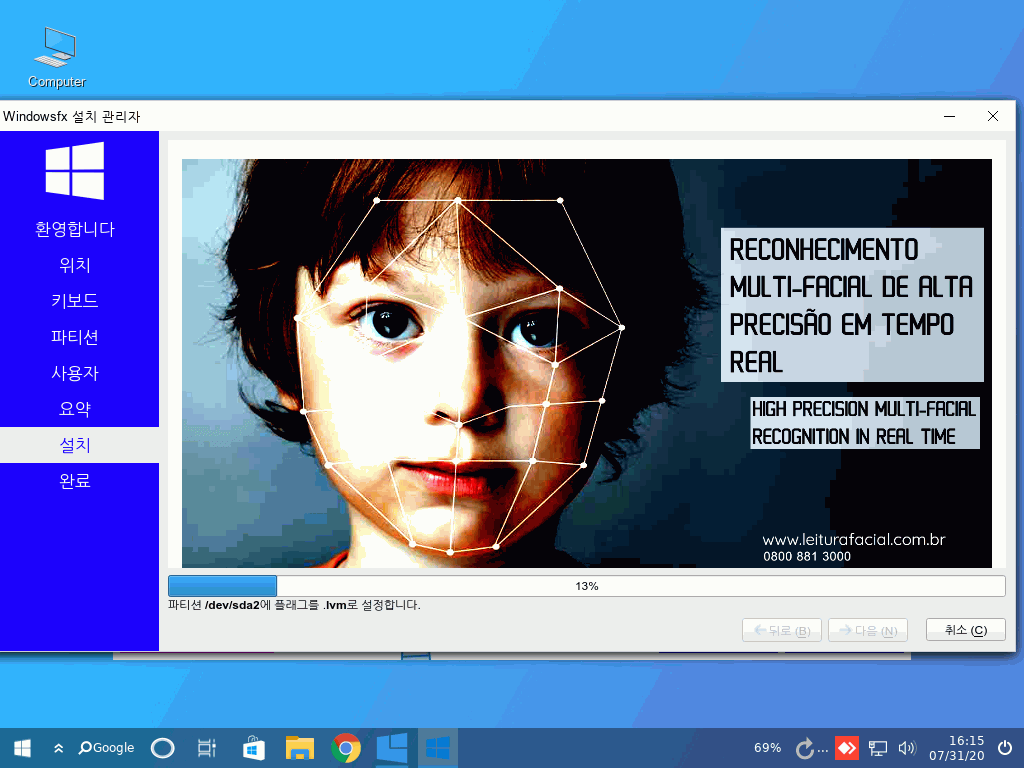Viewport: 1024px width, 768px height.
Task: Select the 키보드 step in the sidebar
Action: [x=75, y=301]
